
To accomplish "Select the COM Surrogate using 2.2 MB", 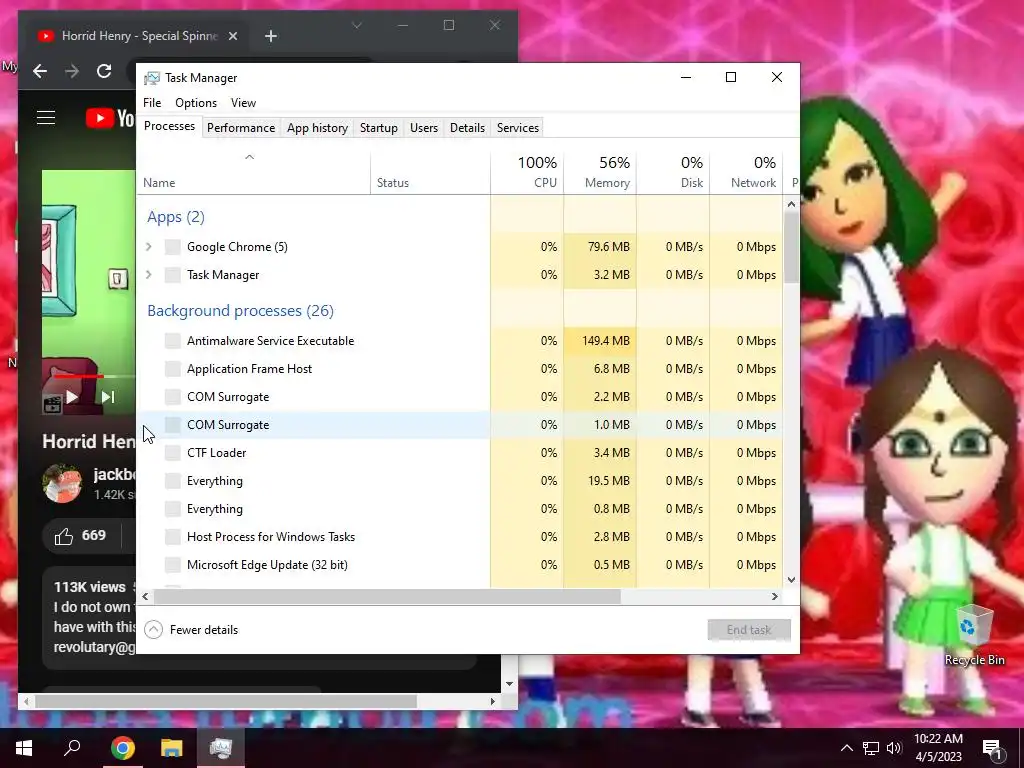I will point(459,397).
